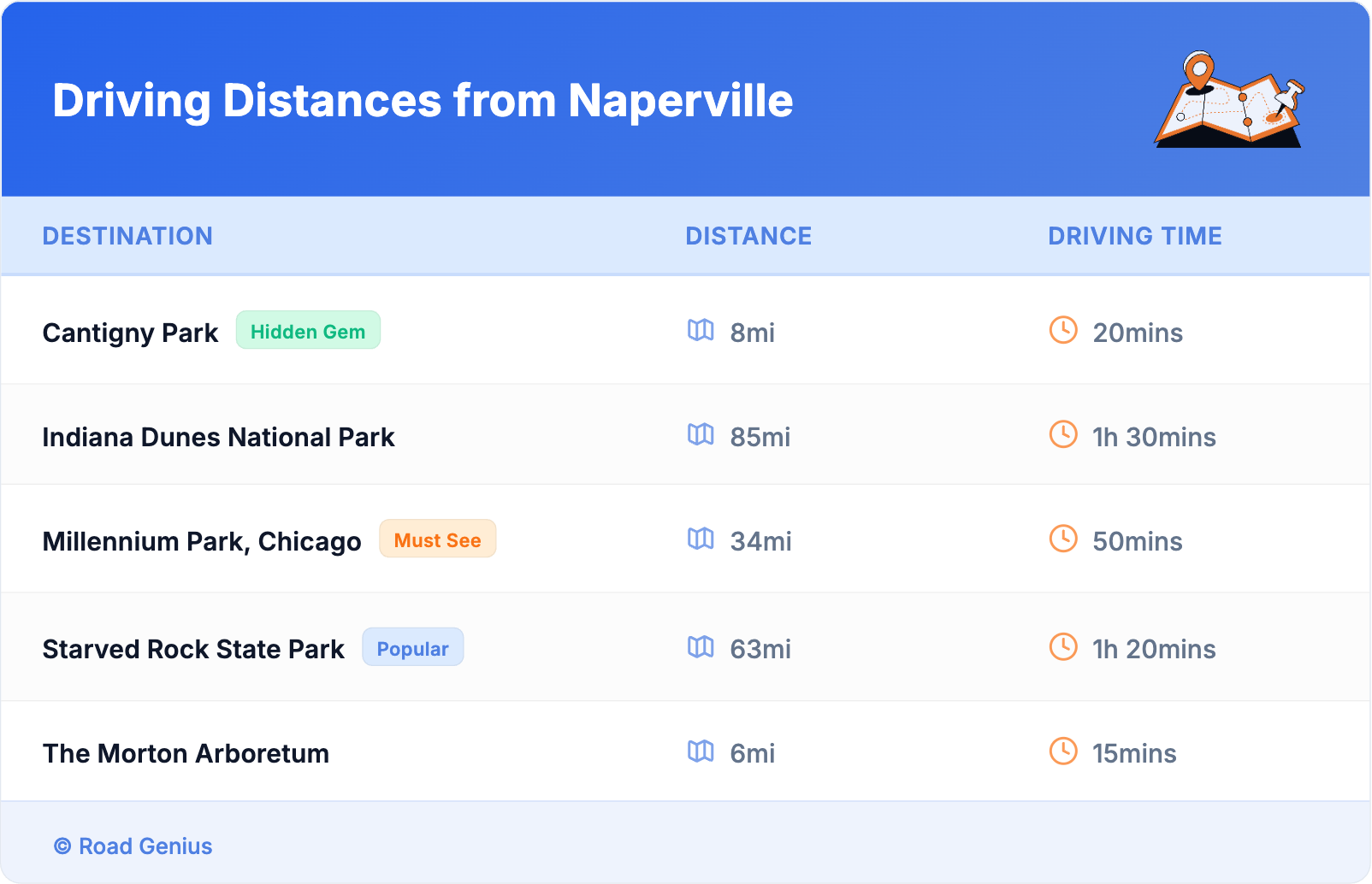The image size is (1372, 884).
Task: Select the Popular badge
Action: point(412,648)
